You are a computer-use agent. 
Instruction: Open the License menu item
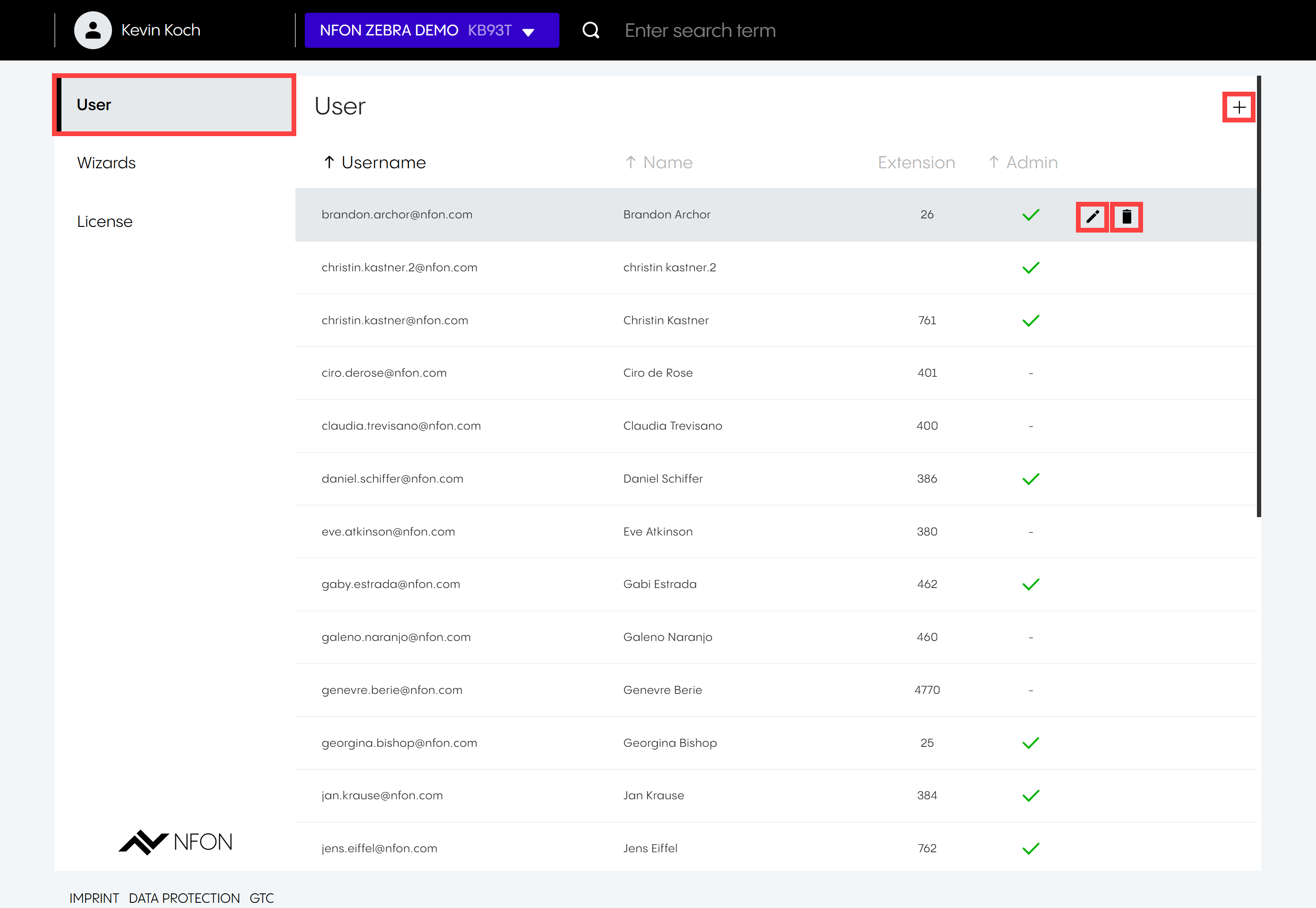(x=104, y=221)
